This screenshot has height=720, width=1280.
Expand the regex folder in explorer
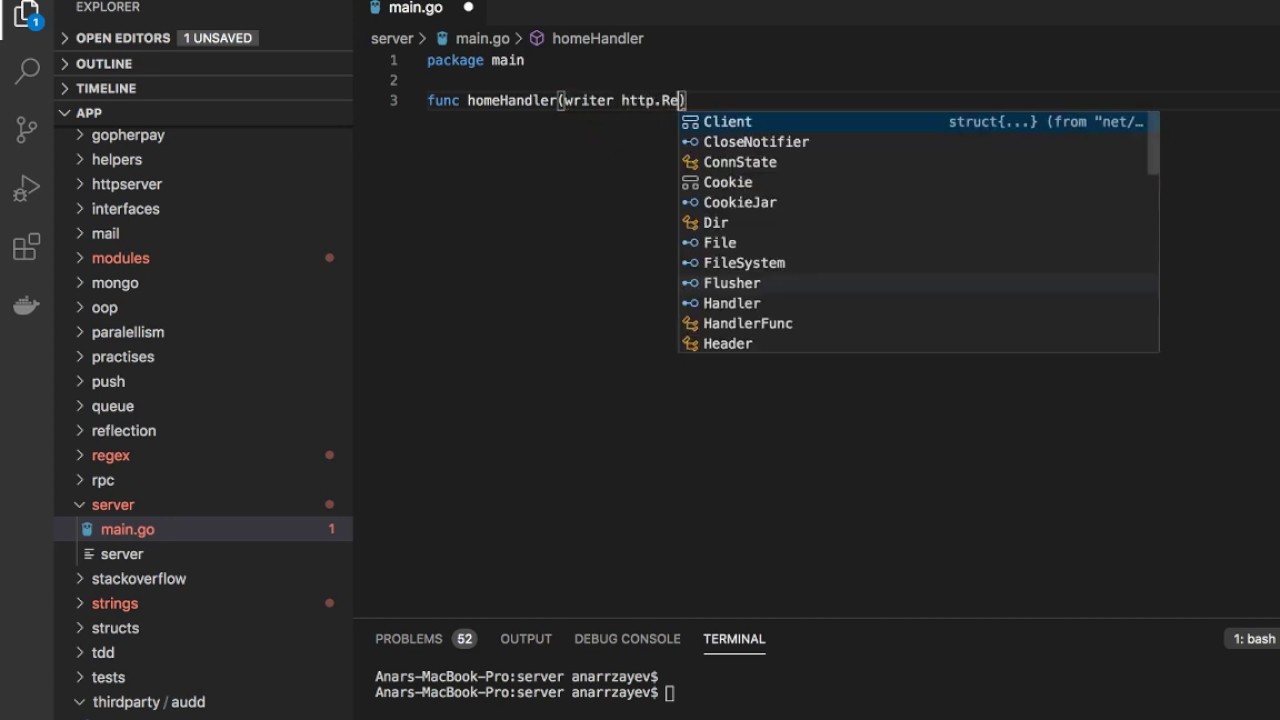(204, 455)
